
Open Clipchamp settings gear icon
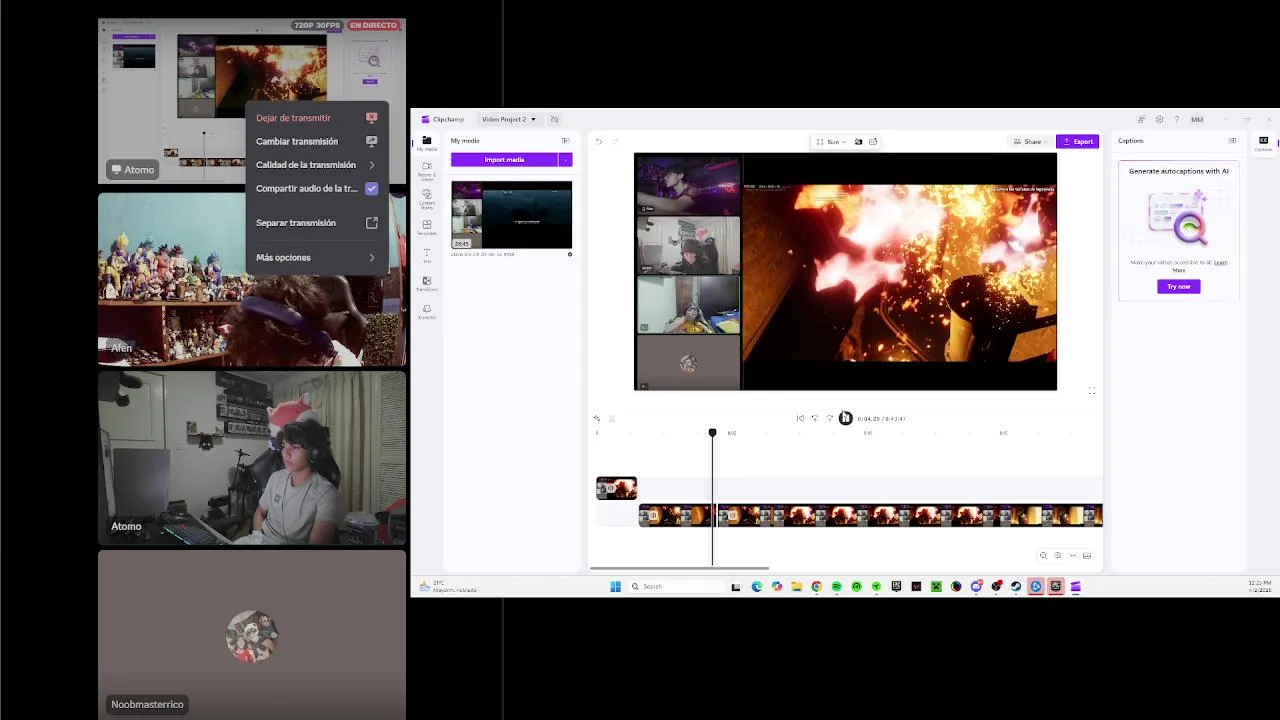(x=1159, y=119)
